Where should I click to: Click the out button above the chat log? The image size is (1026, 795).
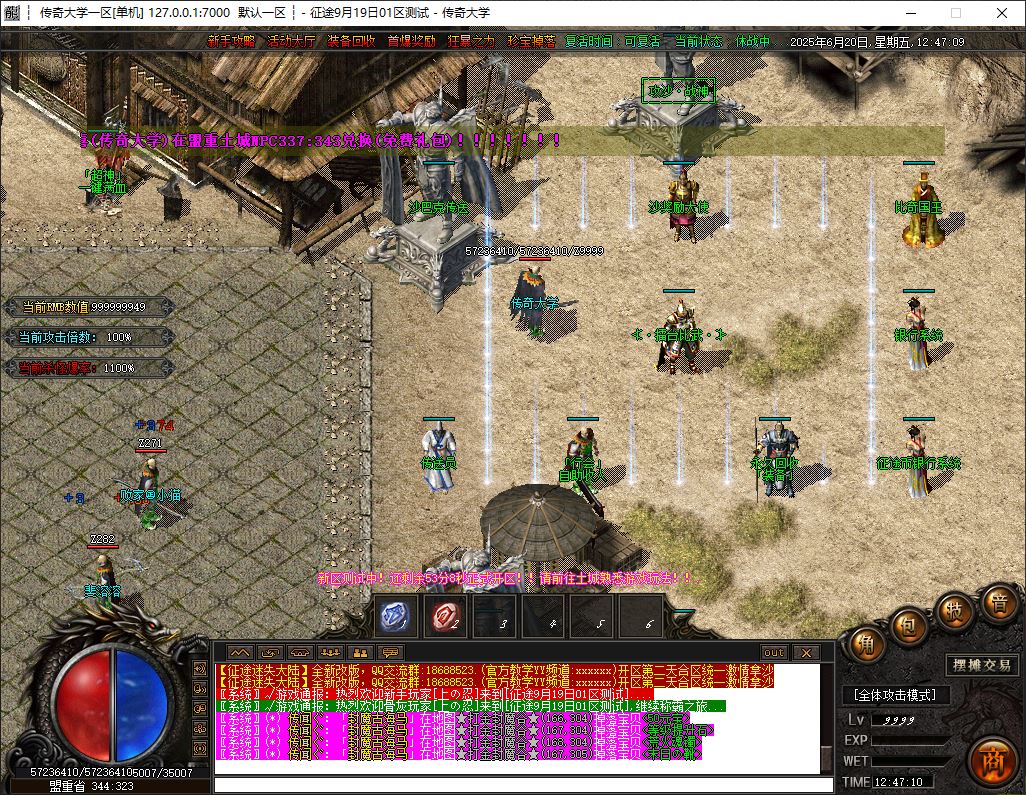(774, 652)
